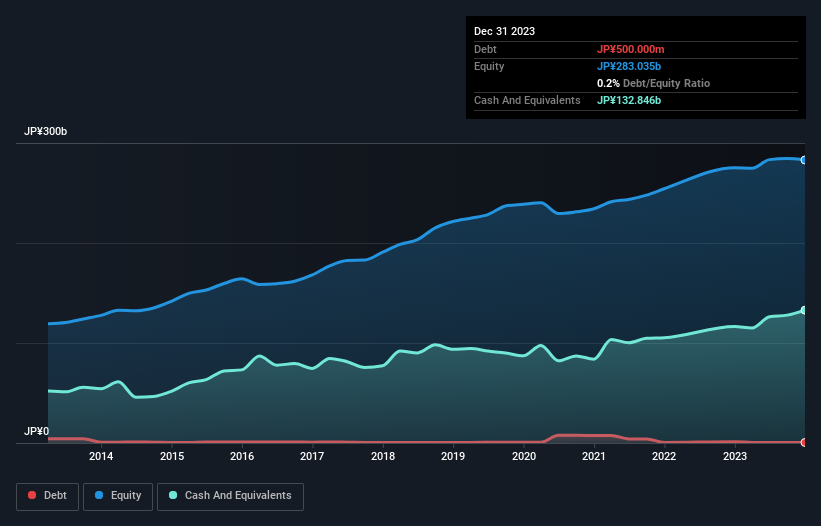Click the JP¥300b y-axis label
821x526 pixels.
tap(45, 132)
